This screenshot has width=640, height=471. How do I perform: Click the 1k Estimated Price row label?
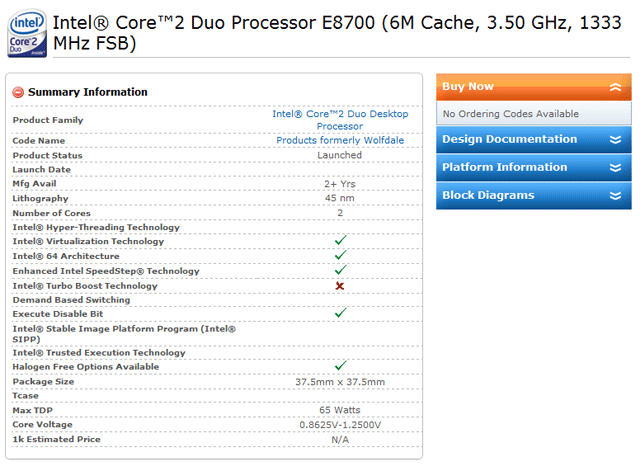[56, 440]
